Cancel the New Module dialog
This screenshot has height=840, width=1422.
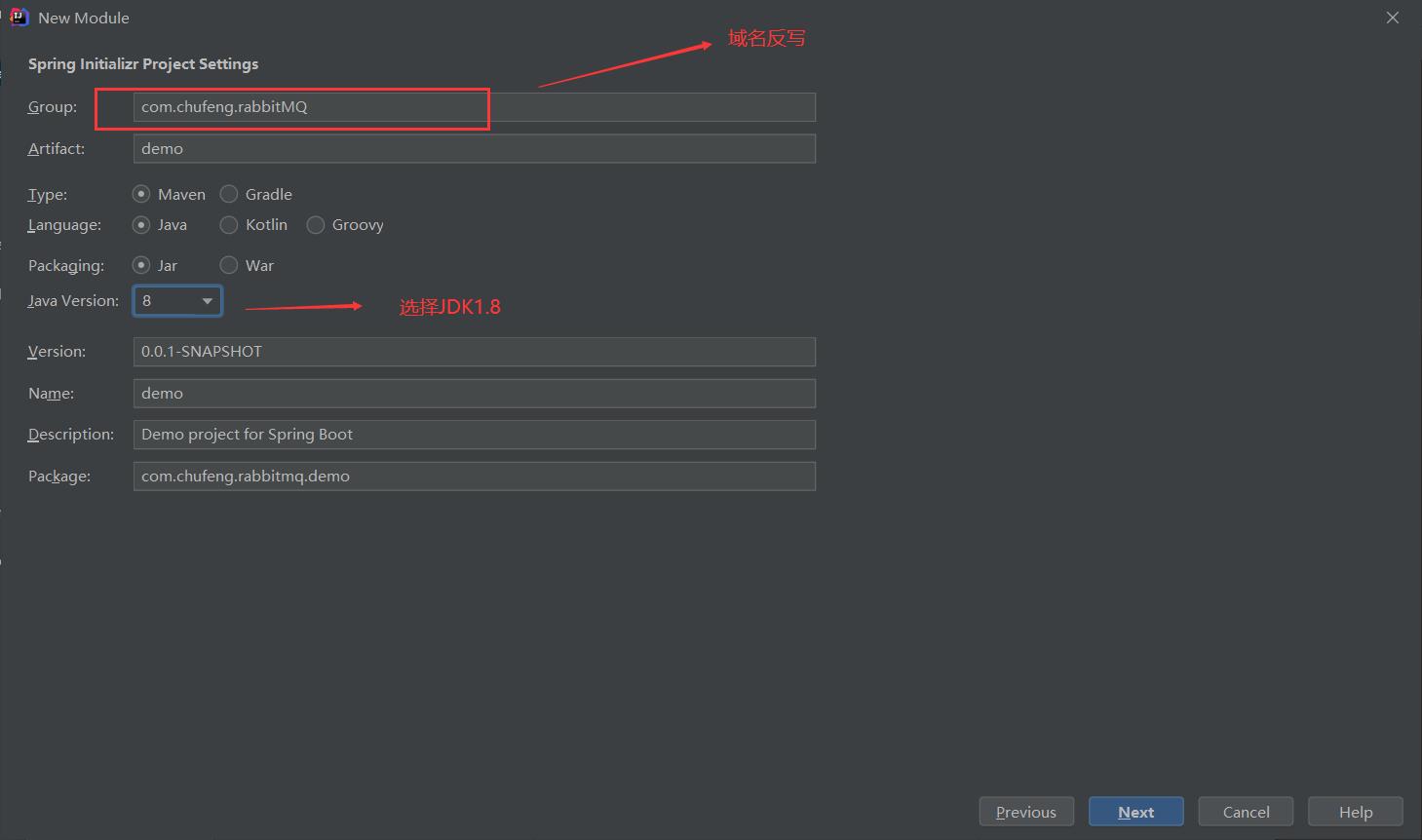(x=1246, y=812)
